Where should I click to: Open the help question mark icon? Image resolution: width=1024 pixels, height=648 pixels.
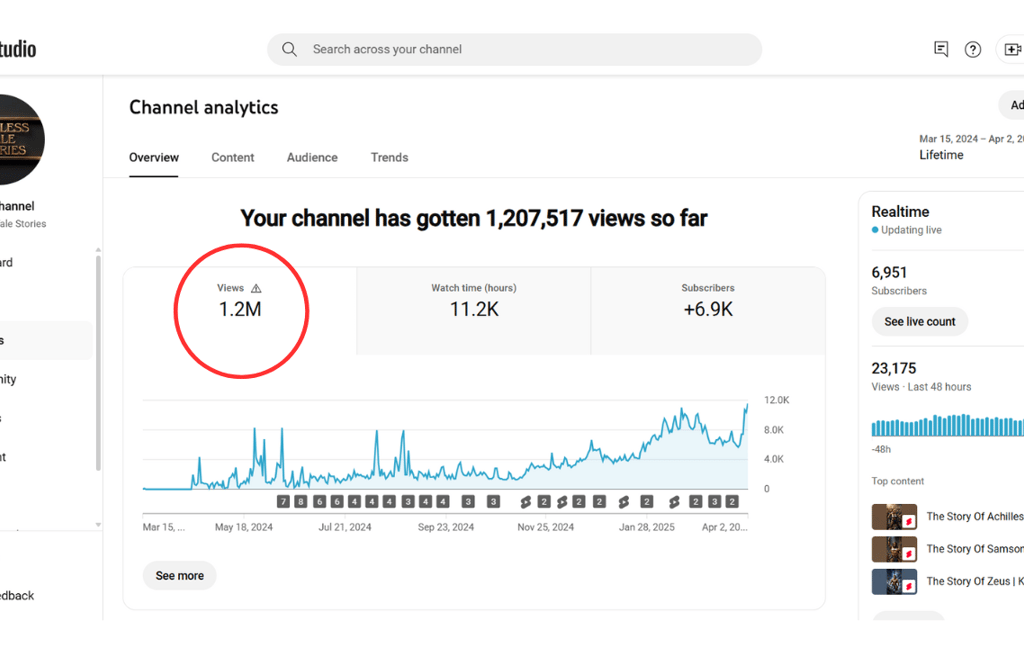(x=972, y=50)
